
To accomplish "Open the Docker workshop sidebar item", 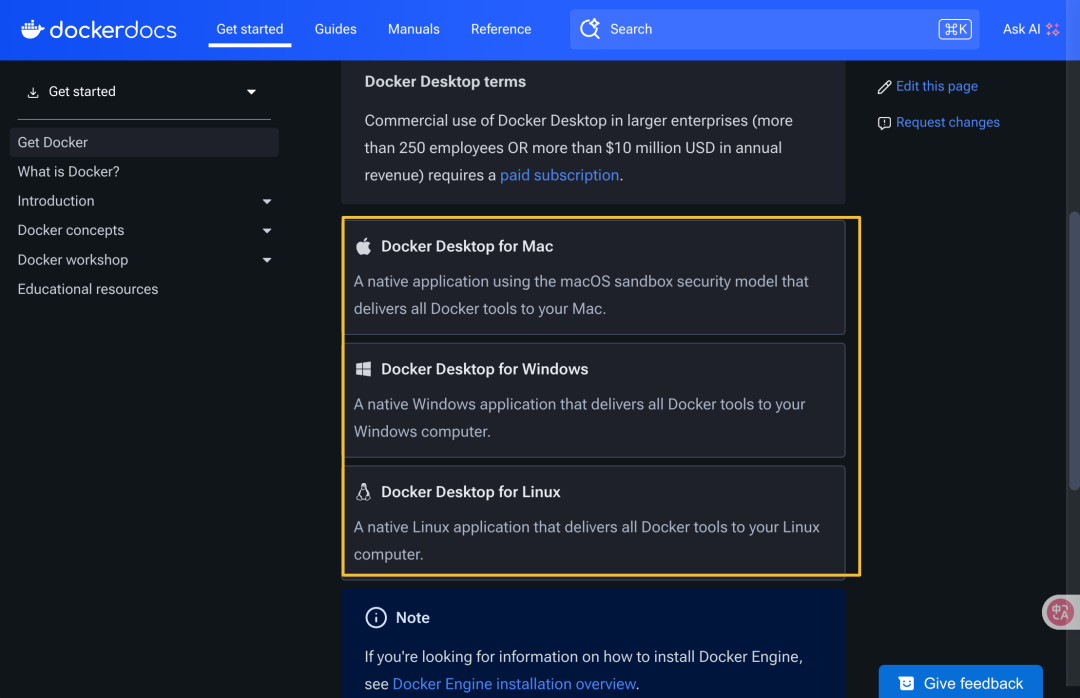I will click(73, 260).
